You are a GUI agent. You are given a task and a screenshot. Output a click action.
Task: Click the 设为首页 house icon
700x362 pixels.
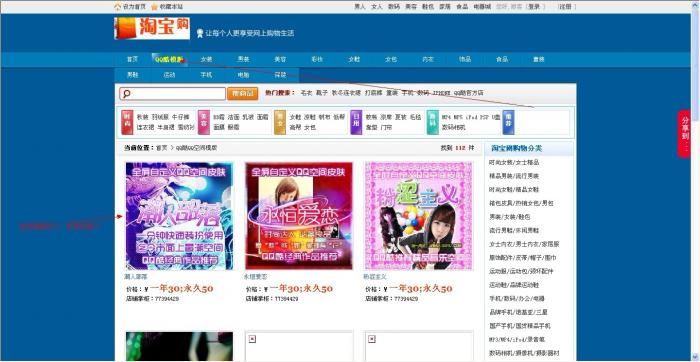coord(117,7)
